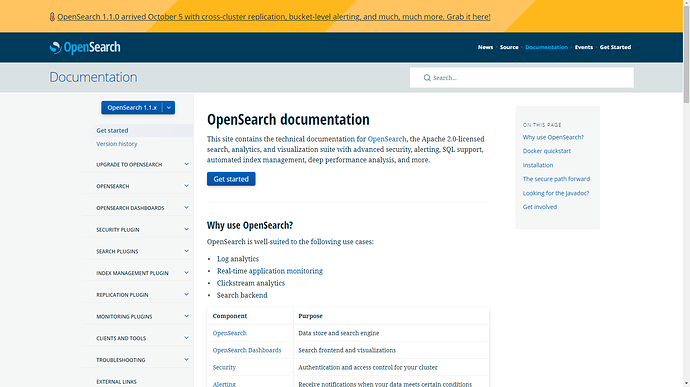The height and width of the screenshot is (387, 690).
Task: Expand Clients and Tools sidebar chevron
Action: 186,338
